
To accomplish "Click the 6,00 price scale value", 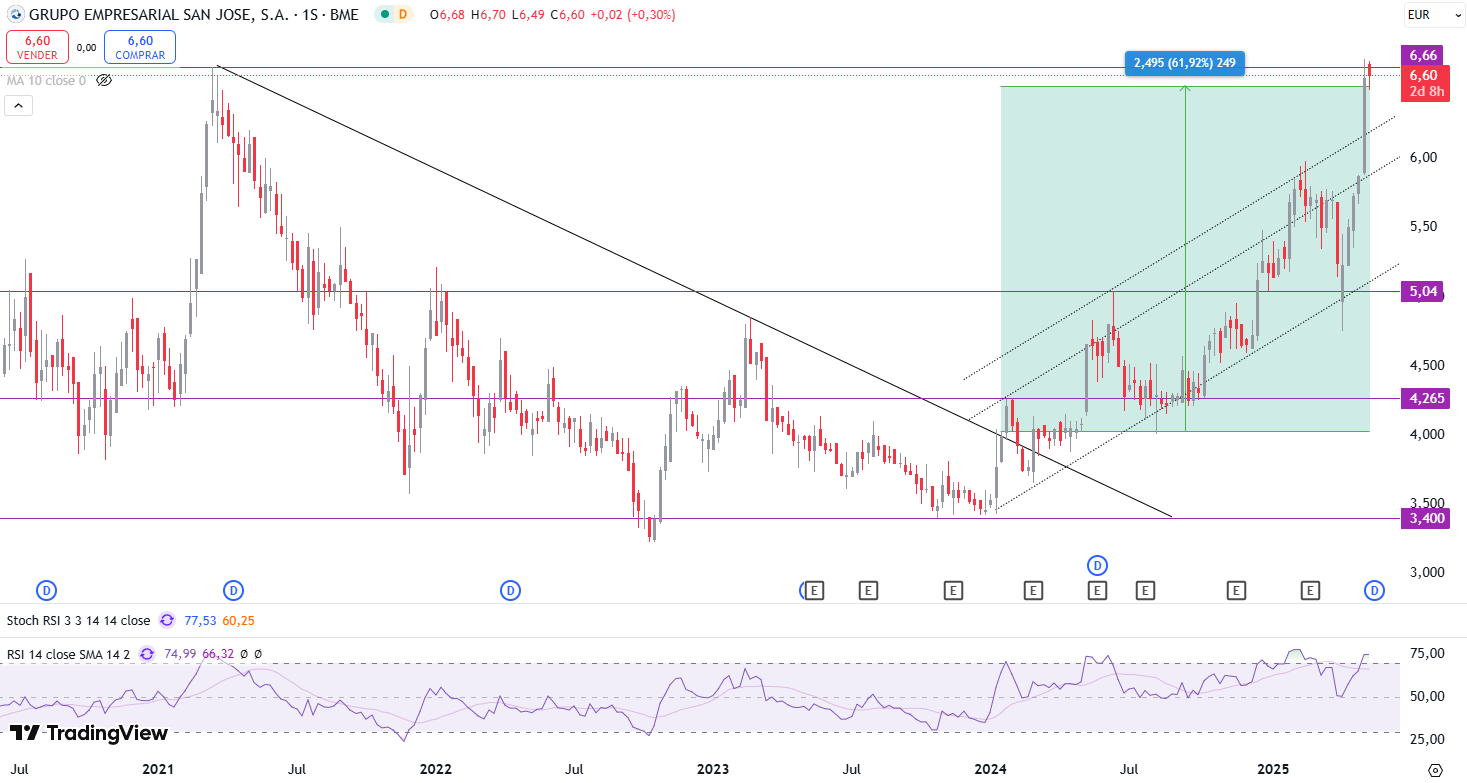I will click(x=1423, y=157).
